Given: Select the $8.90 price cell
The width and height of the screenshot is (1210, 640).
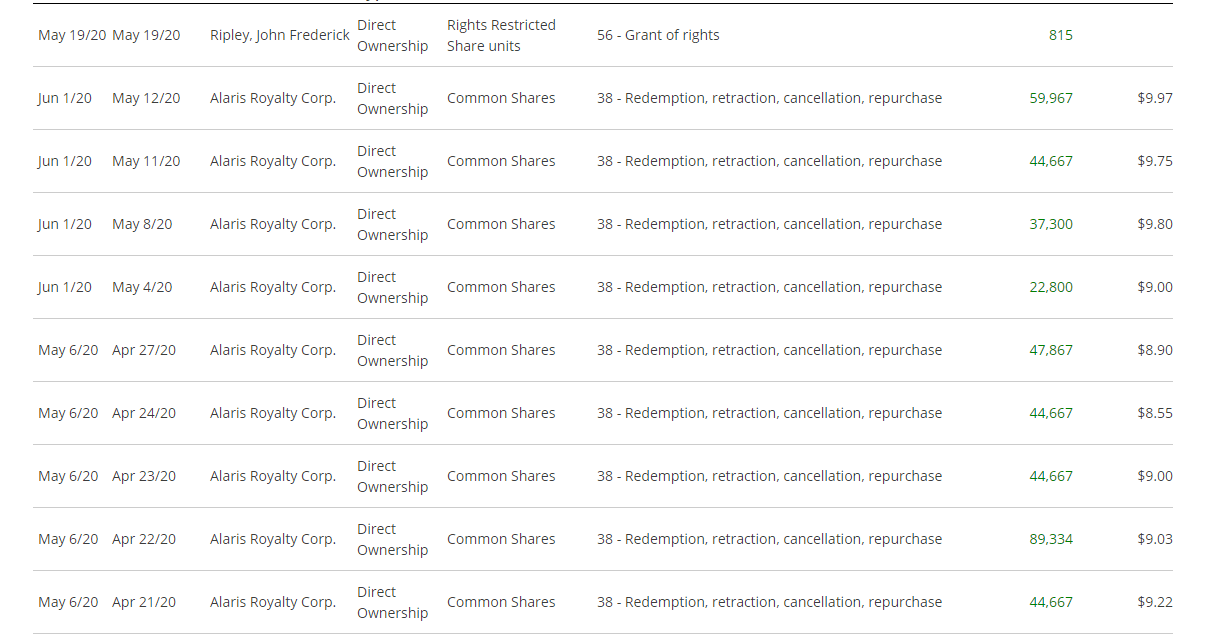Looking at the screenshot, I should tap(1155, 350).
